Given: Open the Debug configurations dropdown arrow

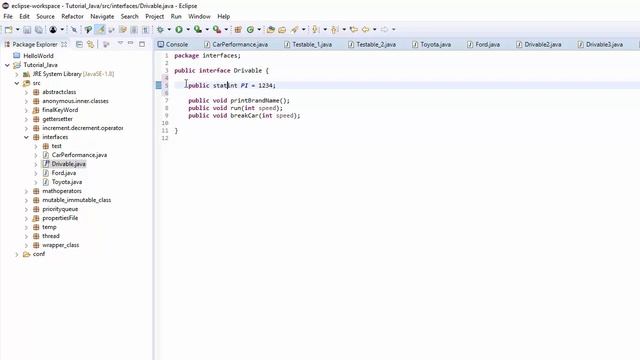Looking at the screenshot, I should (169, 29).
